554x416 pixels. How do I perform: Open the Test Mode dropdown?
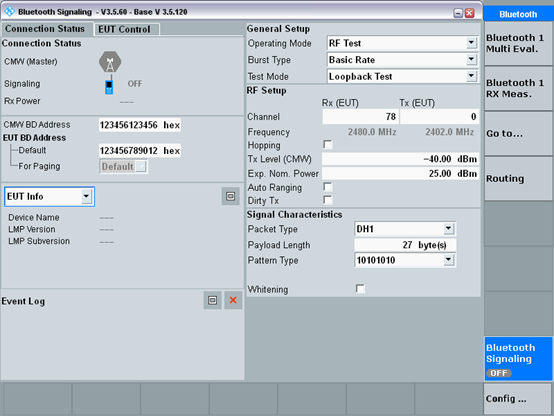(471, 76)
